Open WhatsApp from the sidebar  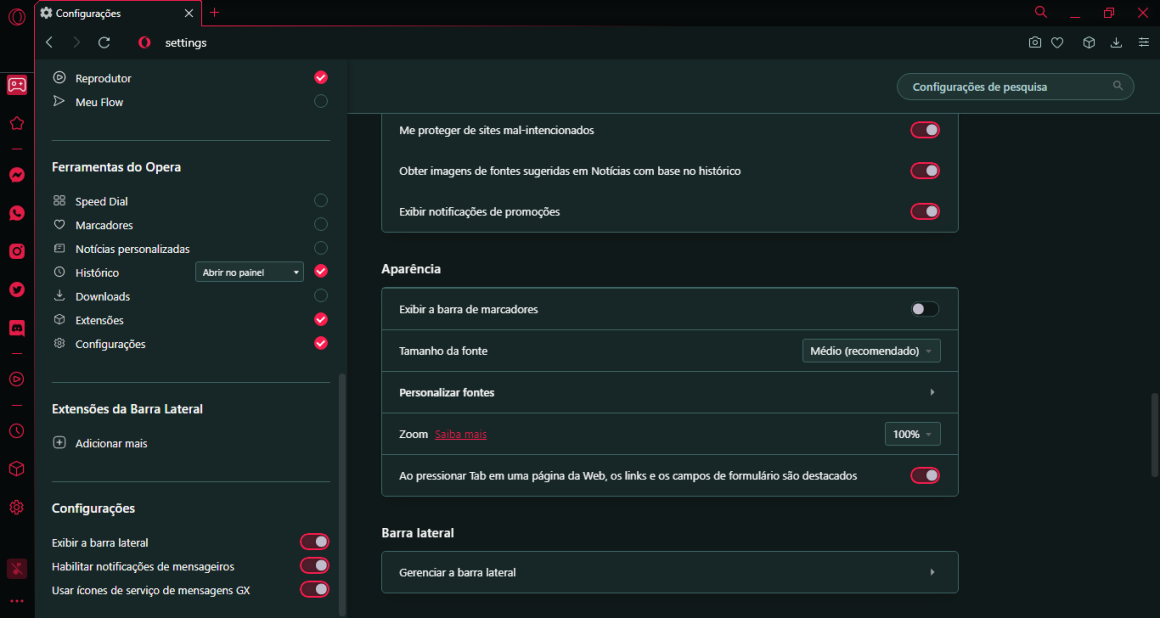coord(17,213)
